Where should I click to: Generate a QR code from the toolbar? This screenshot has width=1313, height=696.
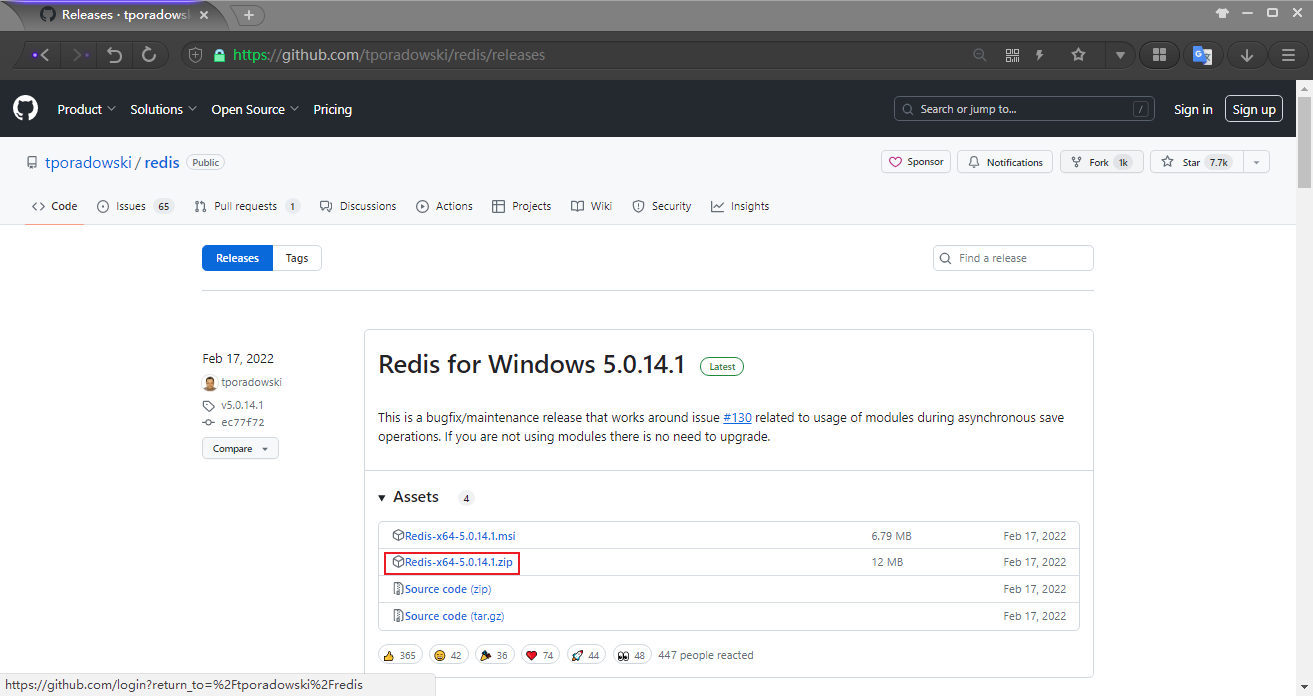coord(1012,54)
